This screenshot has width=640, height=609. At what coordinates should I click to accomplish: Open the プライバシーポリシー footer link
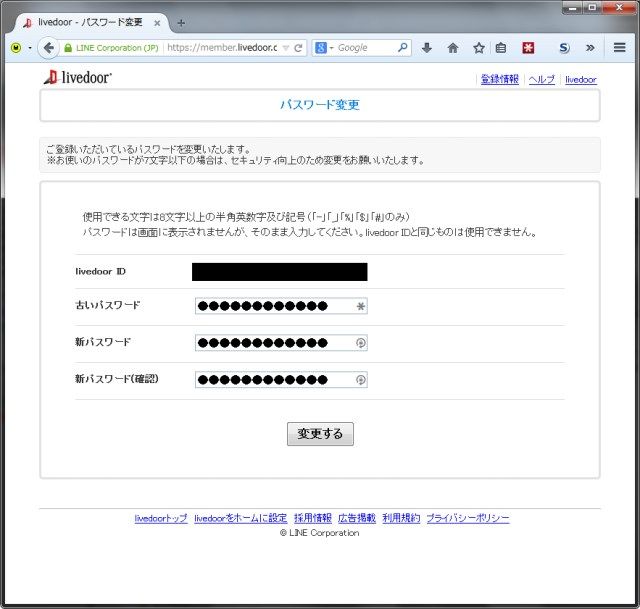[468, 518]
